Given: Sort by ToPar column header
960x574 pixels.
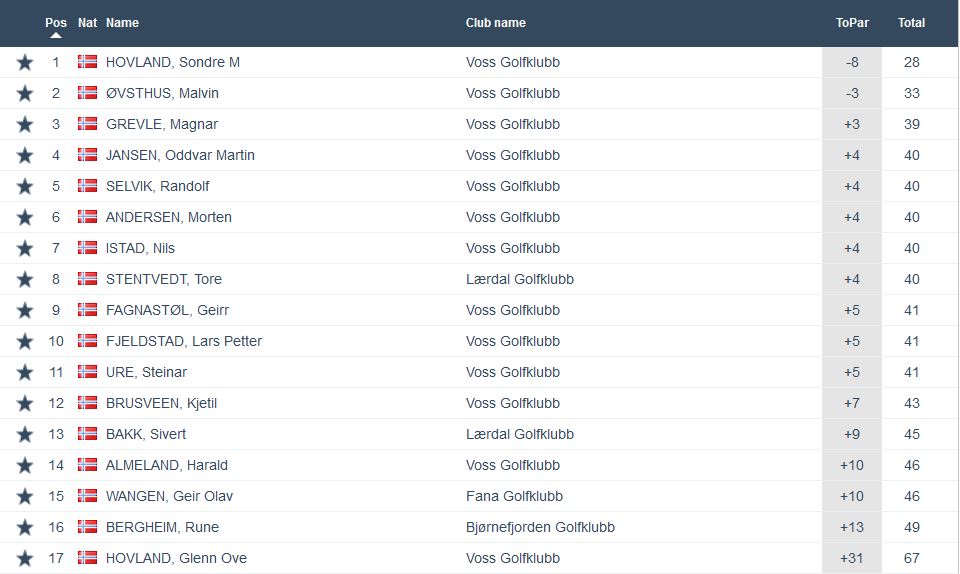Looking at the screenshot, I should [852, 23].
